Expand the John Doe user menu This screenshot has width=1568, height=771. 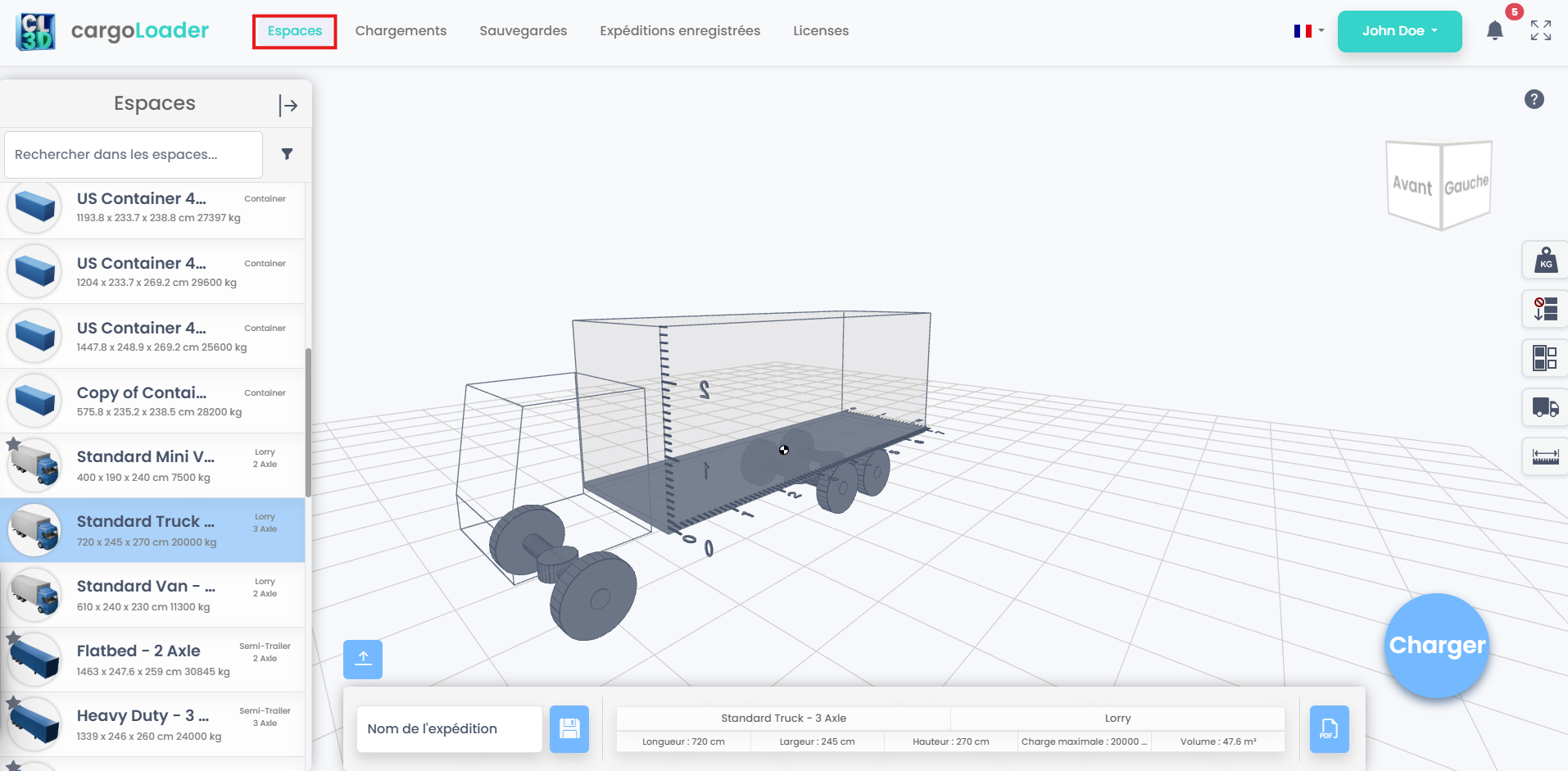pos(1399,31)
